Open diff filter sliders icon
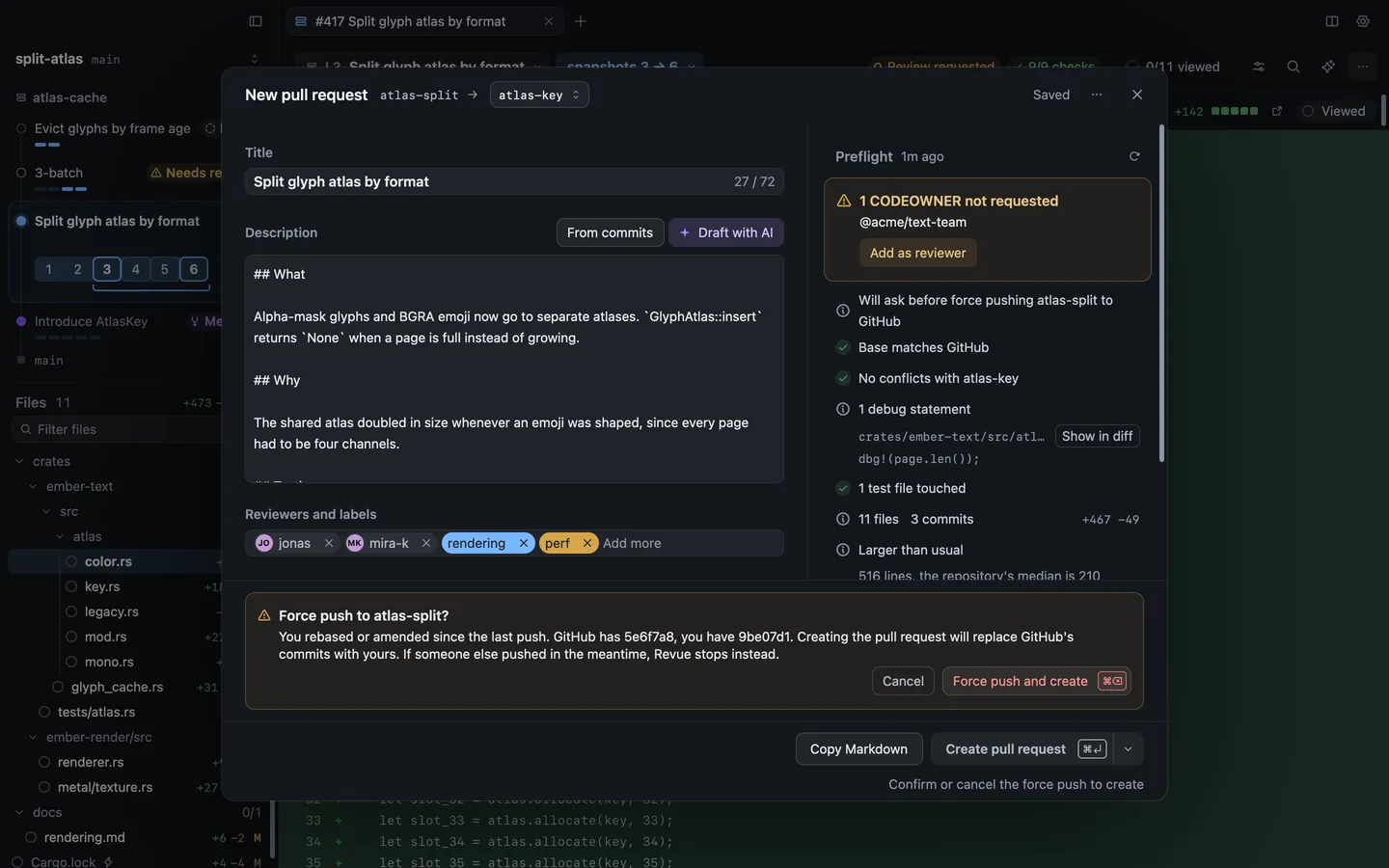 [x=1259, y=67]
